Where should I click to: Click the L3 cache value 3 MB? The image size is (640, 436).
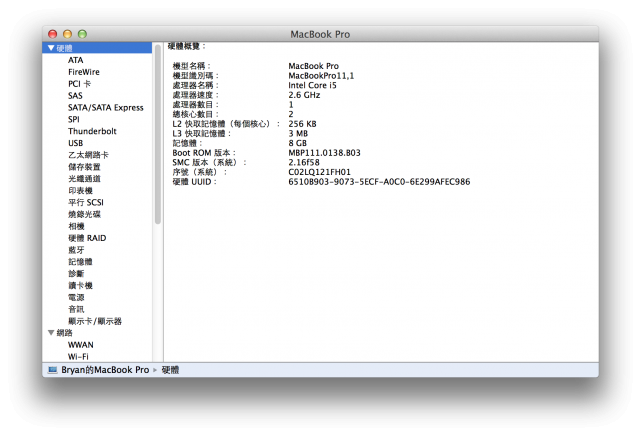click(x=298, y=133)
